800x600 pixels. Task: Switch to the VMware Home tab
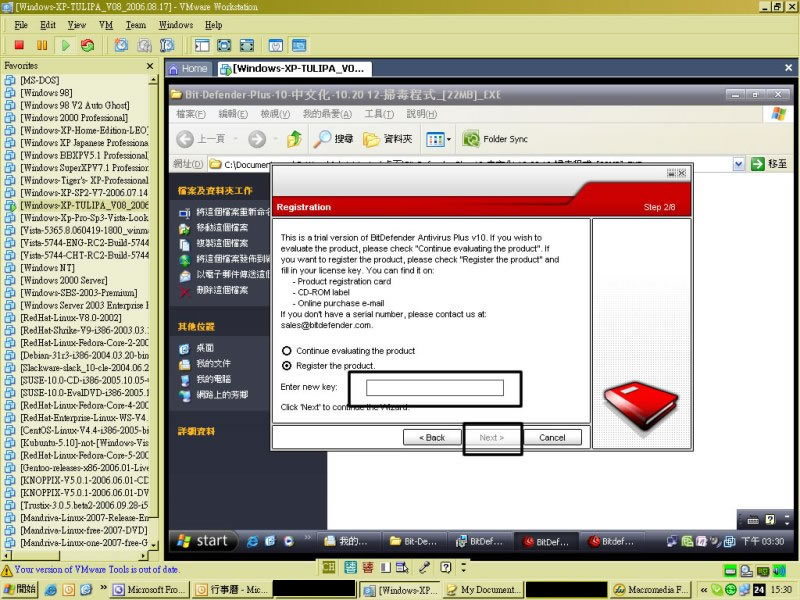[x=188, y=68]
